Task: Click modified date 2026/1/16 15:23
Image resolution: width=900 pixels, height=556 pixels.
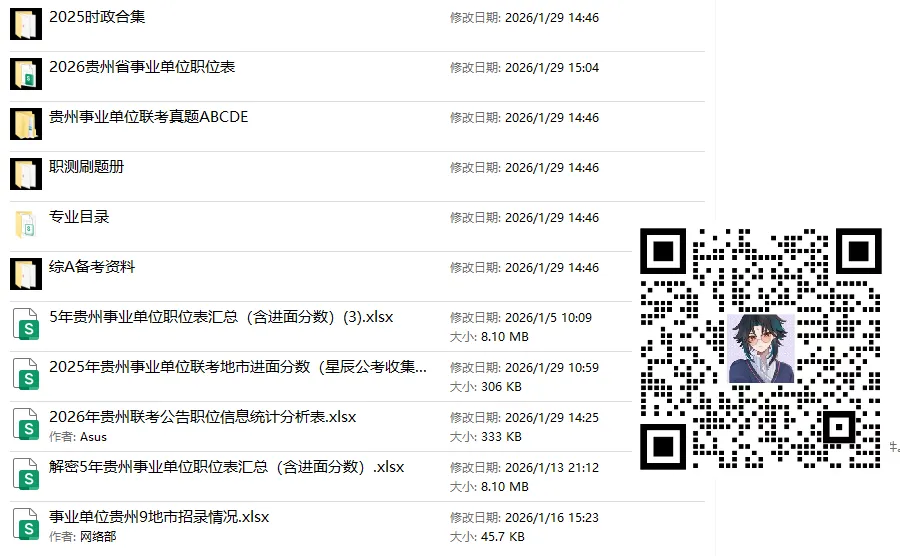Action: [x=552, y=518]
